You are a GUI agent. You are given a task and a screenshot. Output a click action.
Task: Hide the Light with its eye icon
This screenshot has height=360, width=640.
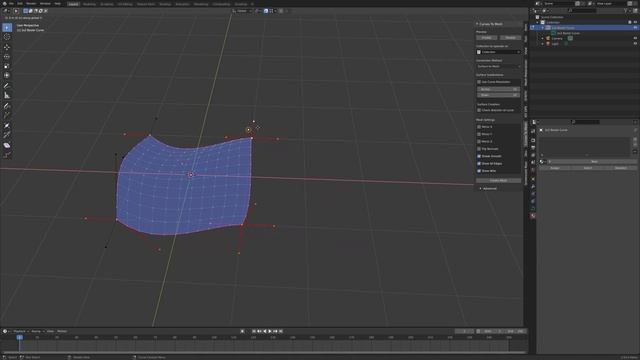(x=635, y=44)
